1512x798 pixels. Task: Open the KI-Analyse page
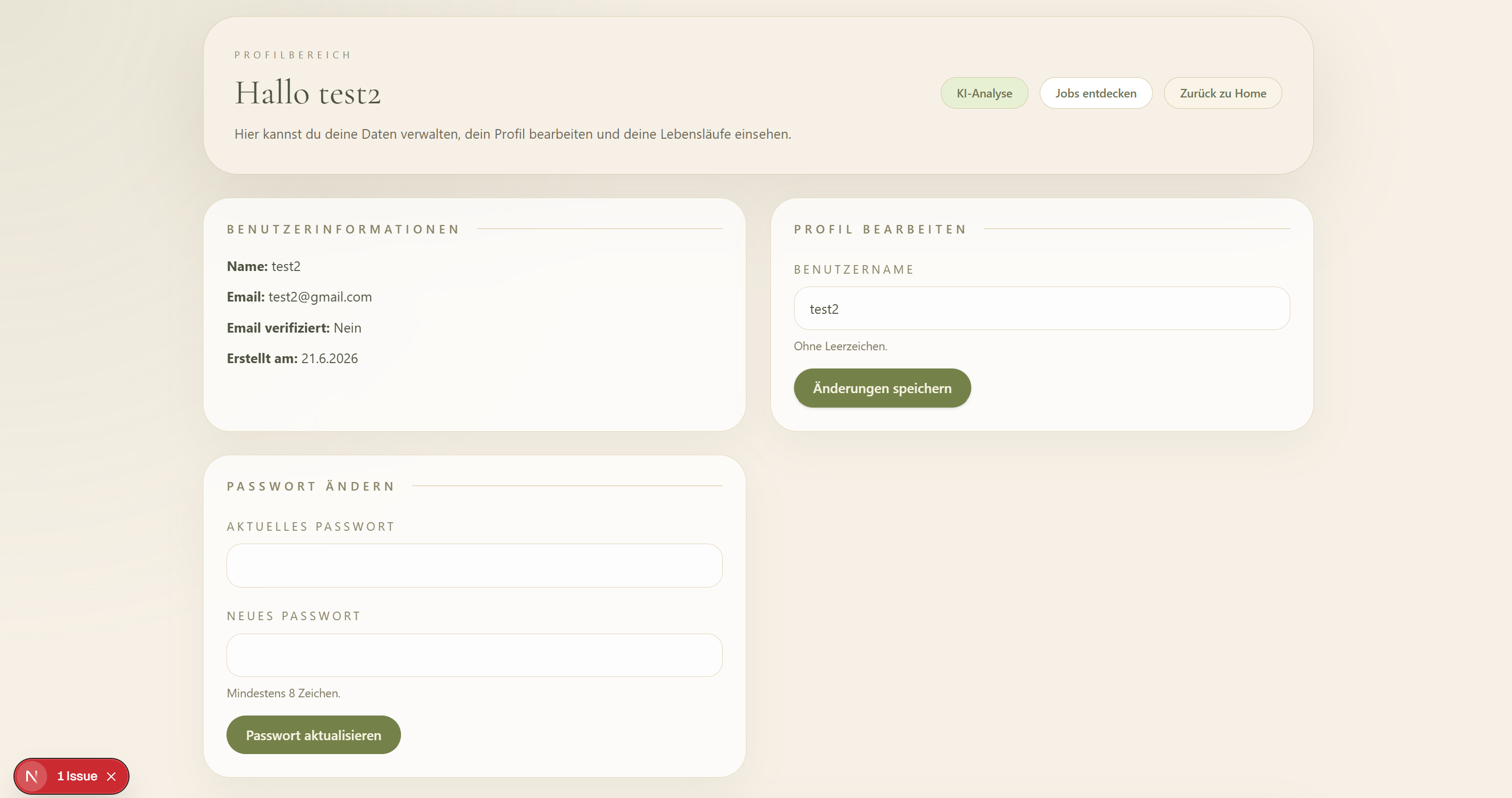[x=984, y=93]
